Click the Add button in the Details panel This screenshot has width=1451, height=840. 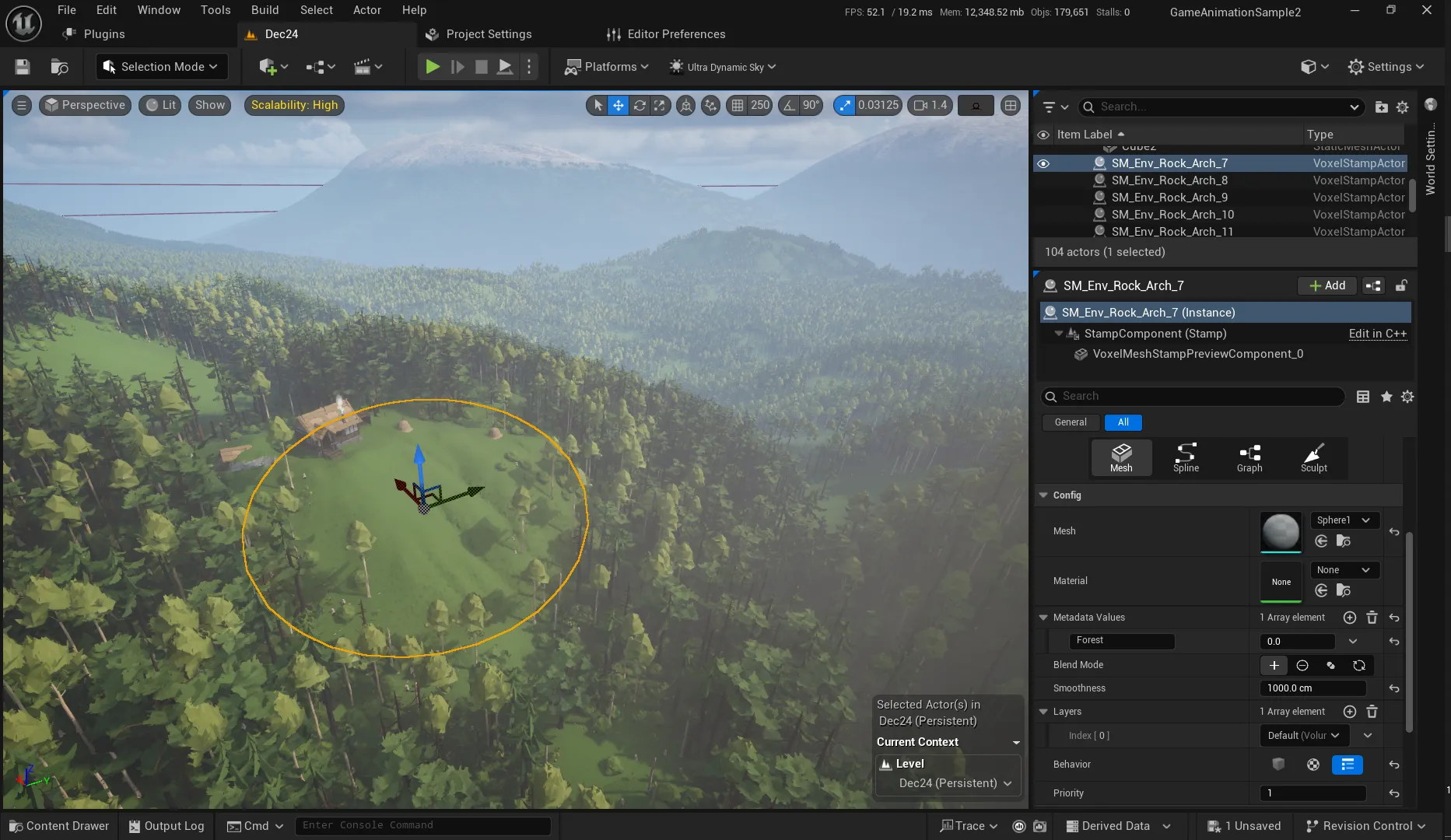(1326, 285)
